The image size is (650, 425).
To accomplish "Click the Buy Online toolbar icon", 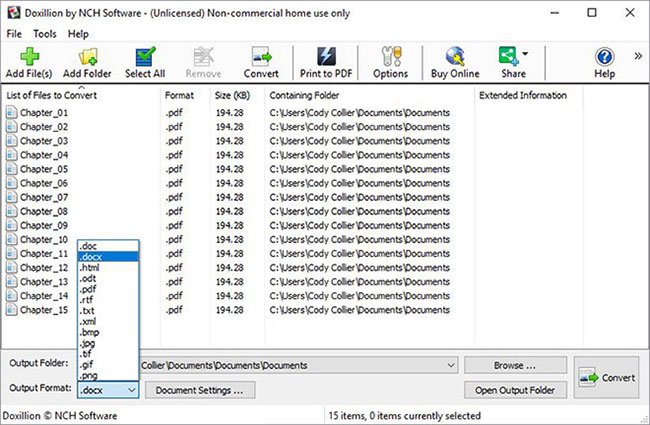I will (455, 56).
